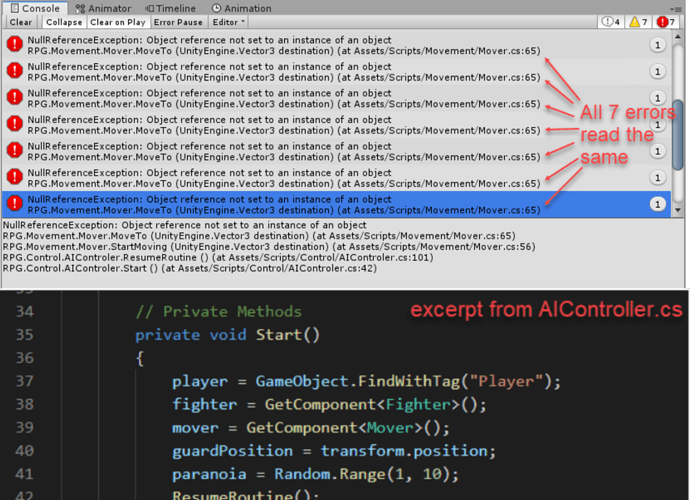Open the console panel options menu

pos(676,8)
